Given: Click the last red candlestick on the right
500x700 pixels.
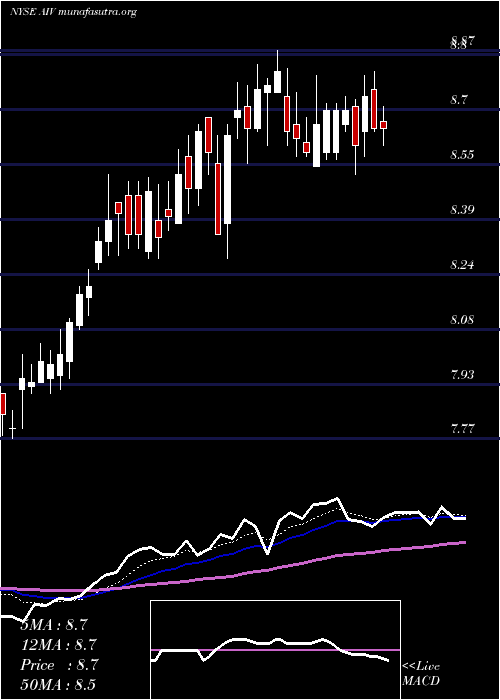Looking at the screenshot, I should (383, 125).
